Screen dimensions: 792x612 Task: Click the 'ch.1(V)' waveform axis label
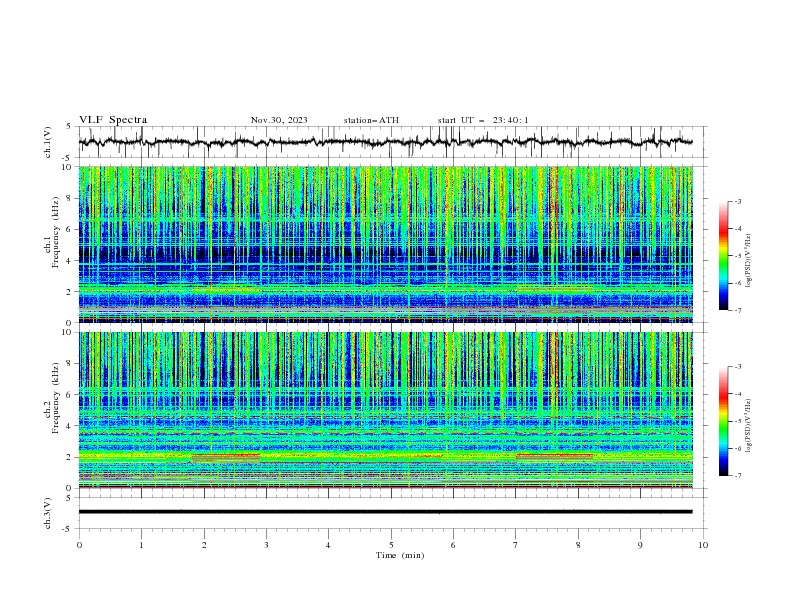48,142
